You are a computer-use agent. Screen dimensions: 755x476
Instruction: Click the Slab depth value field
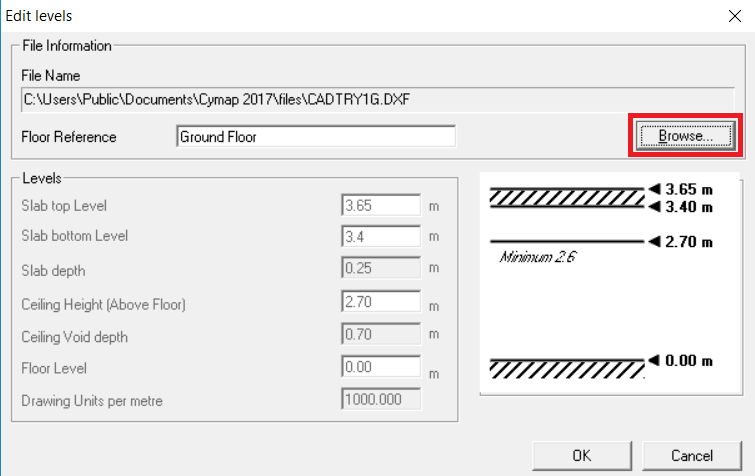point(381,268)
